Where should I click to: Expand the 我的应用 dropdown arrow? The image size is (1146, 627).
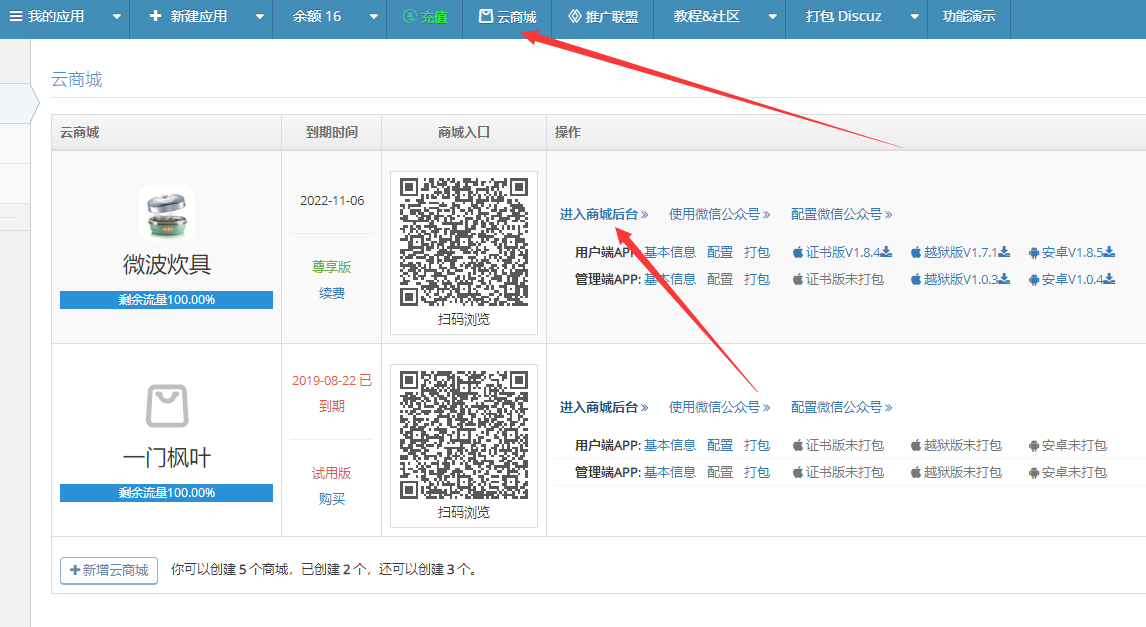pyautogui.click(x=116, y=17)
